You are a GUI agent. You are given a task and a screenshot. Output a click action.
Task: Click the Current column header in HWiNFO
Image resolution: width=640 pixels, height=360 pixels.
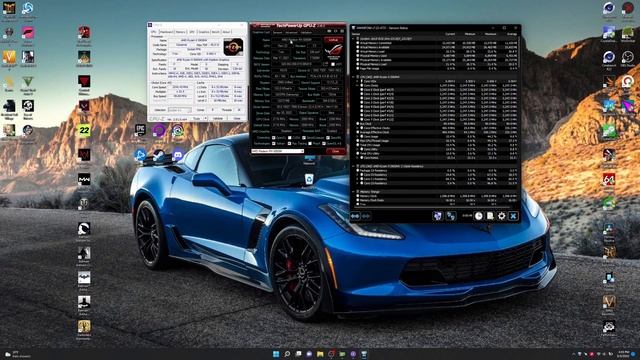[x=450, y=34]
